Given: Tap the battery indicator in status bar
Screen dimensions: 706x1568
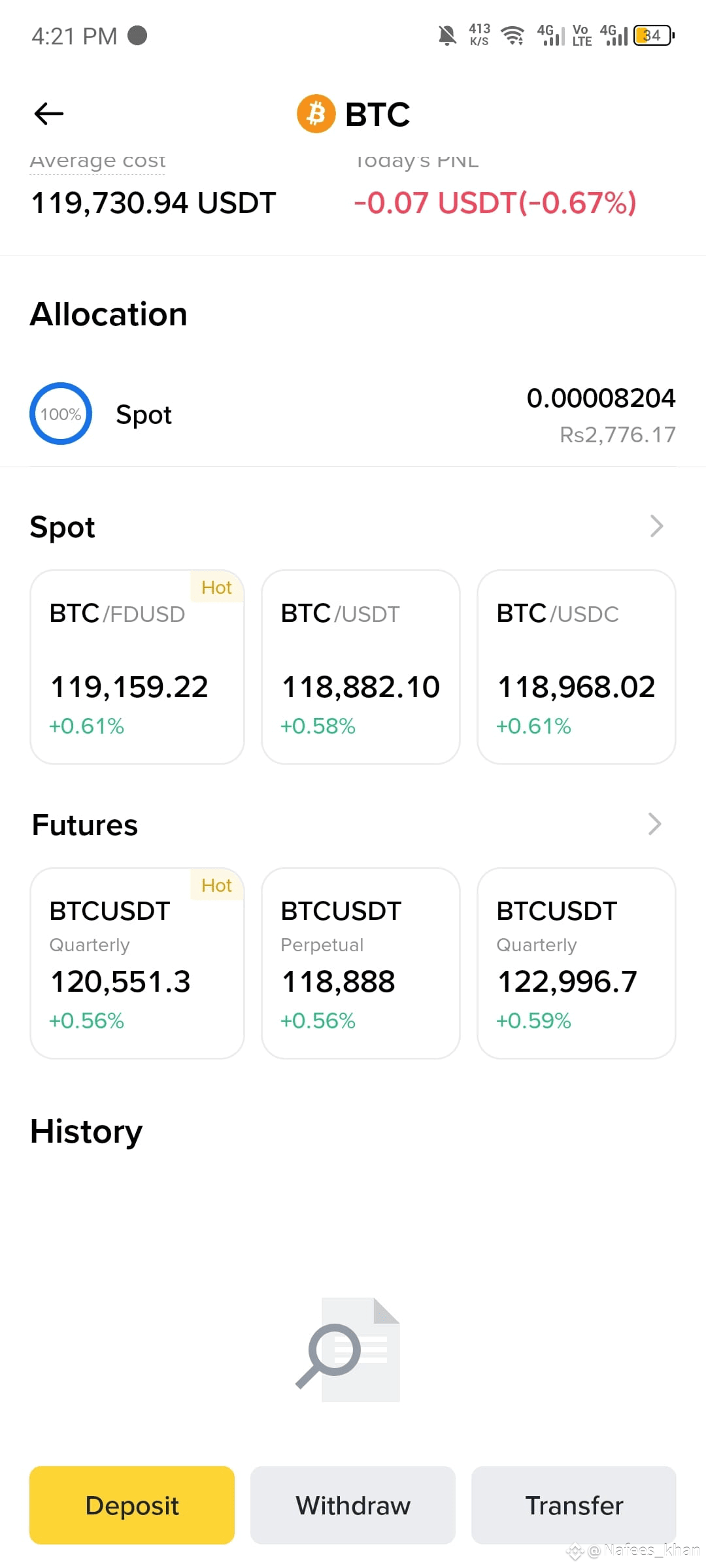Looking at the screenshot, I should tap(654, 35).
